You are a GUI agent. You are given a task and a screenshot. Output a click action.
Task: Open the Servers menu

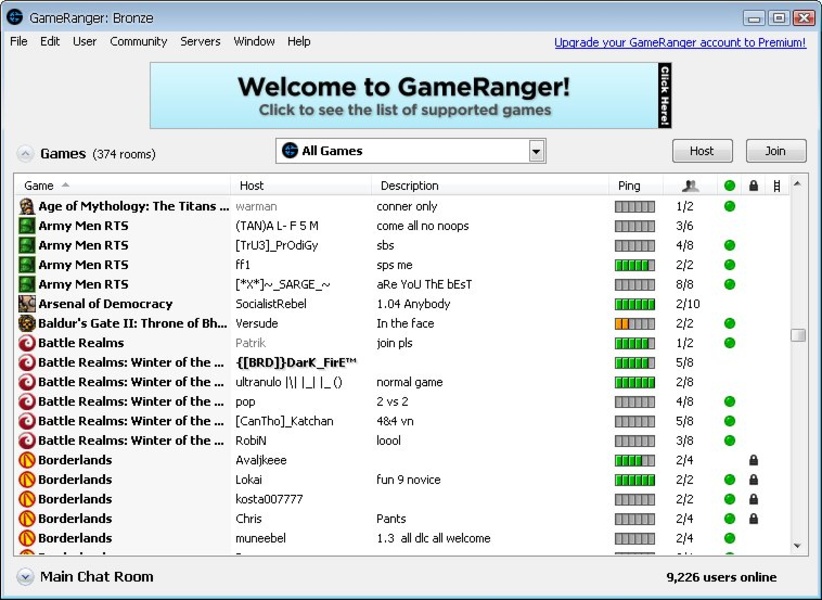[200, 42]
